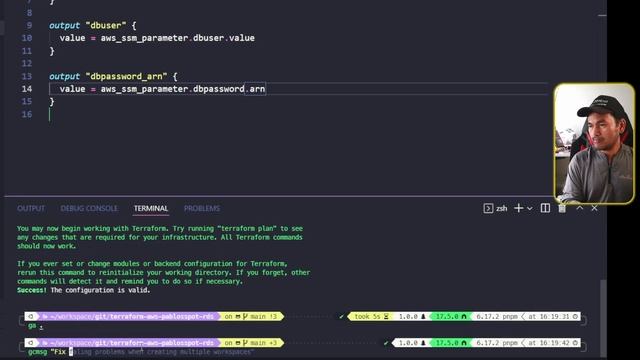Open the DEBUG CONSOLE tab

[89, 209]
